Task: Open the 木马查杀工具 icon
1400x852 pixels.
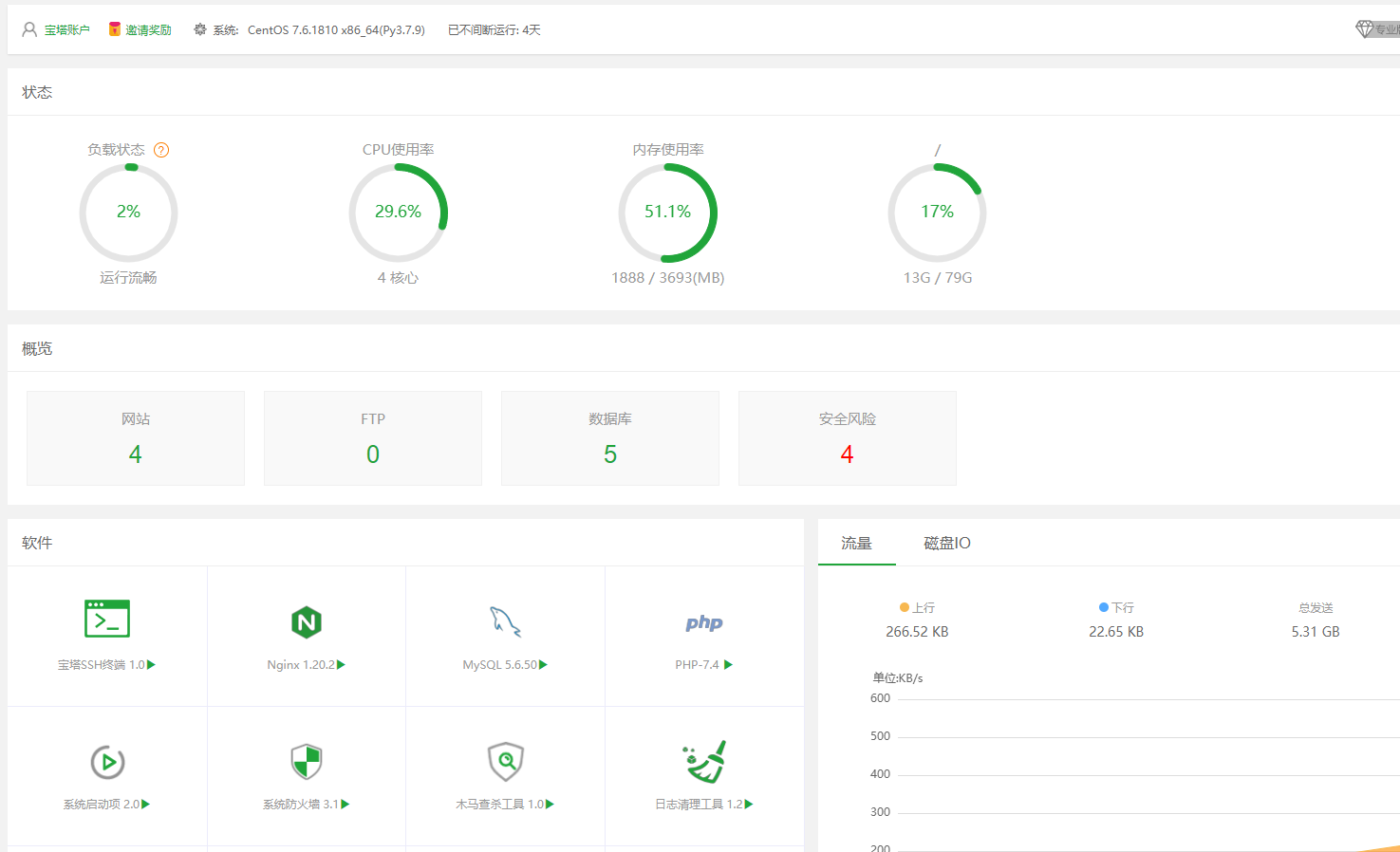Action: (505, 761)
